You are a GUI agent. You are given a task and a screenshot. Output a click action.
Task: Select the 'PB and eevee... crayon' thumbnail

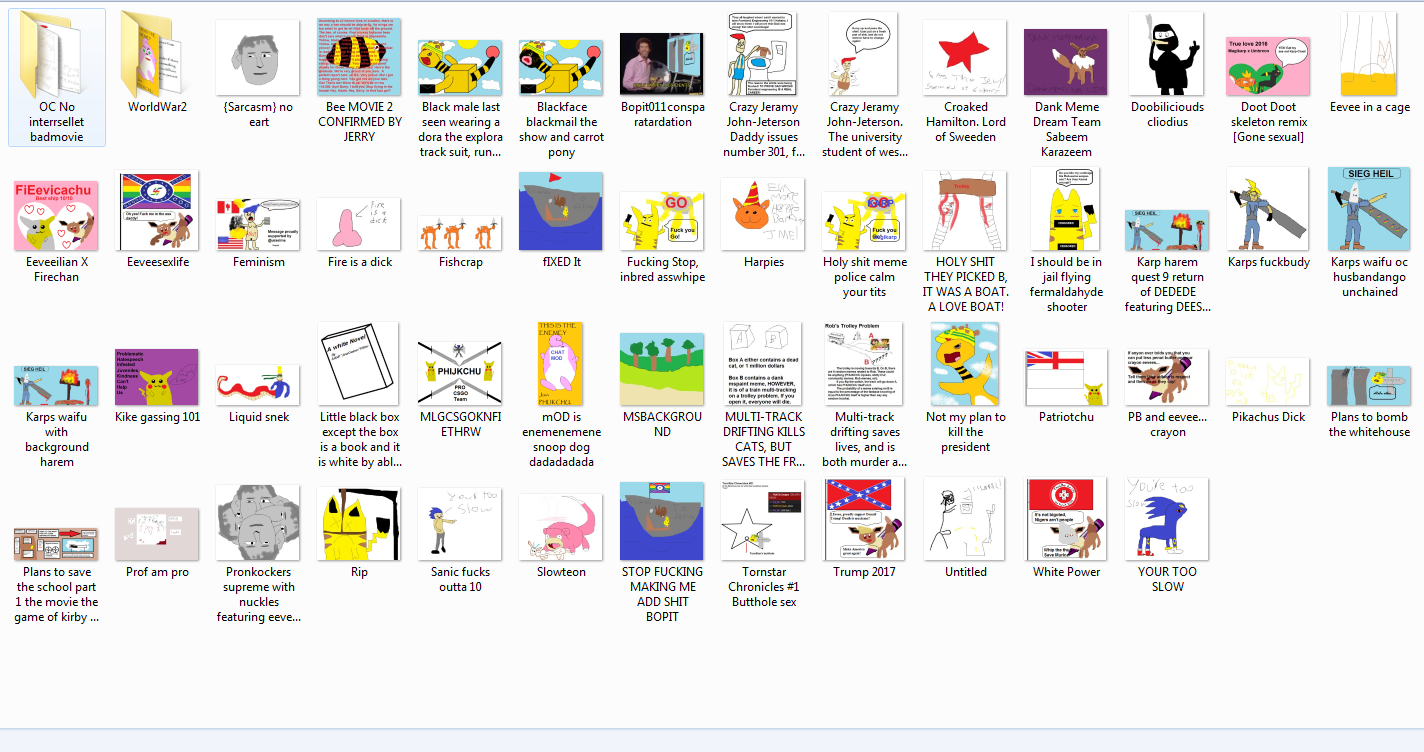coord(1167,377)
